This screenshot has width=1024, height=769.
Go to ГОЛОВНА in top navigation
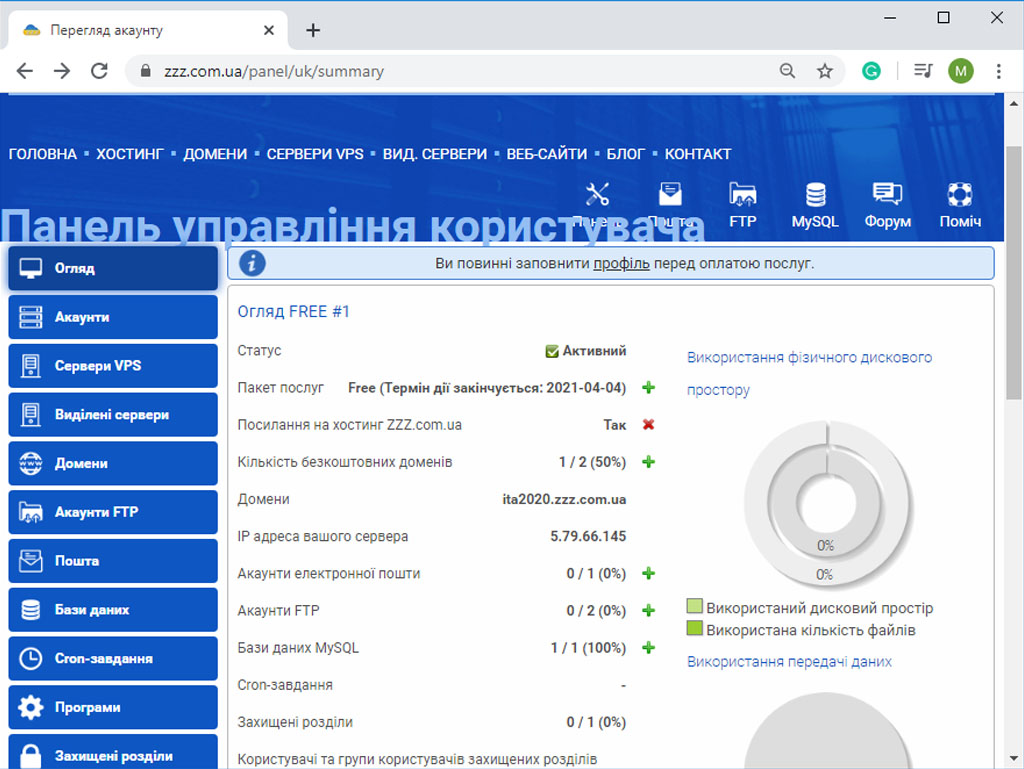[x=42, y=154]
